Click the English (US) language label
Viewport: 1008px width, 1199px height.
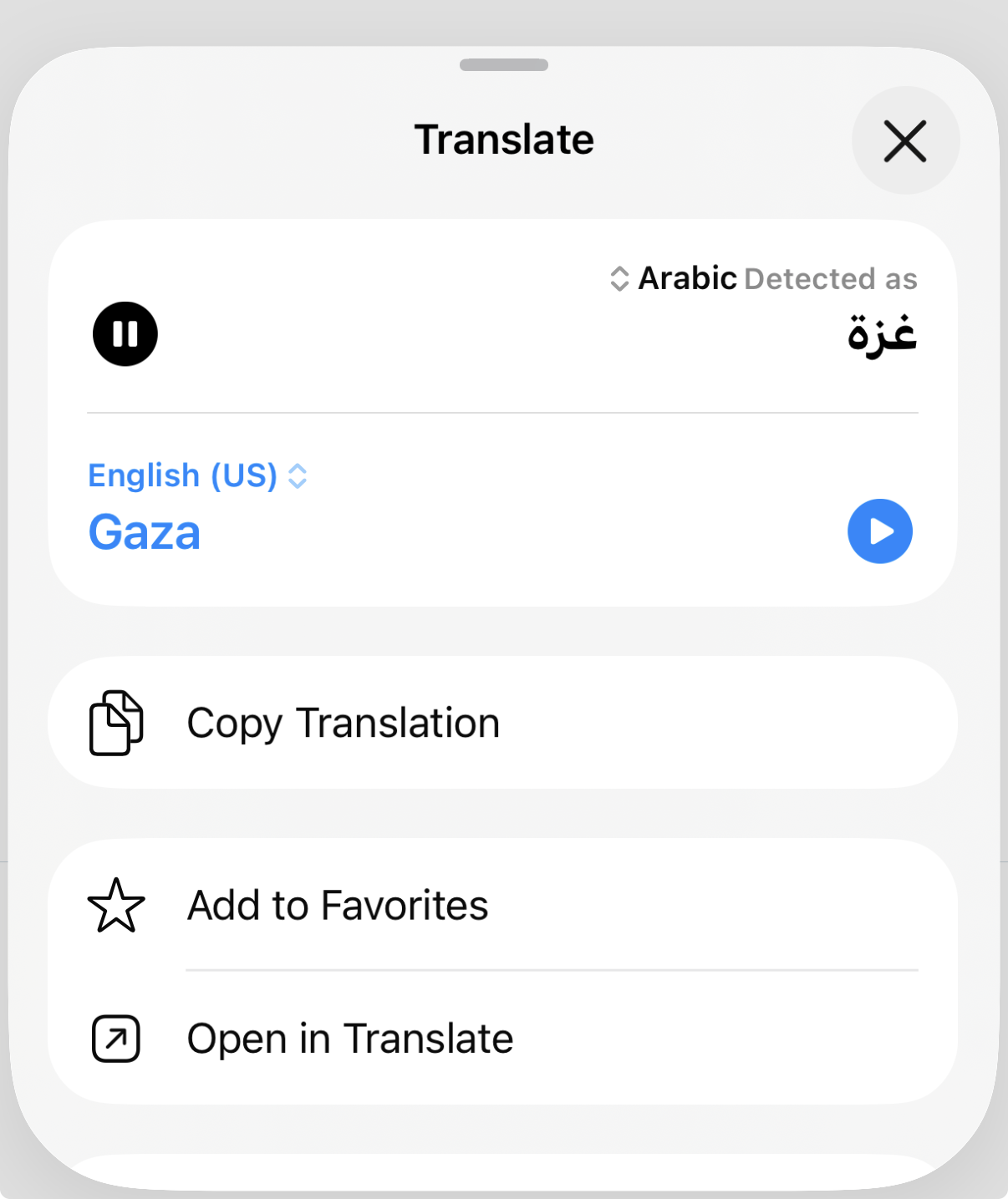coord(182,475)
